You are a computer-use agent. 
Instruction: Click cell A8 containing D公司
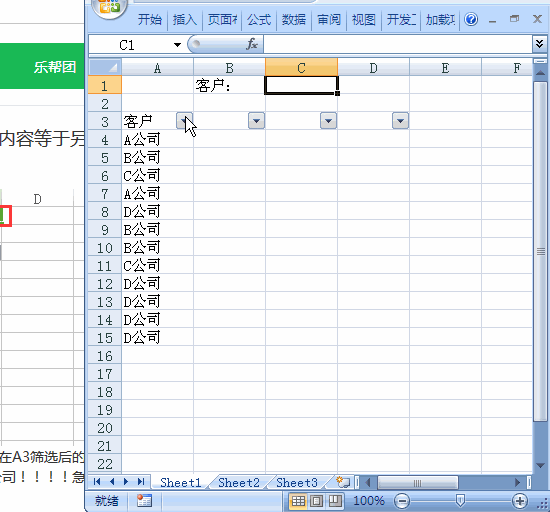tap(157, 211)
